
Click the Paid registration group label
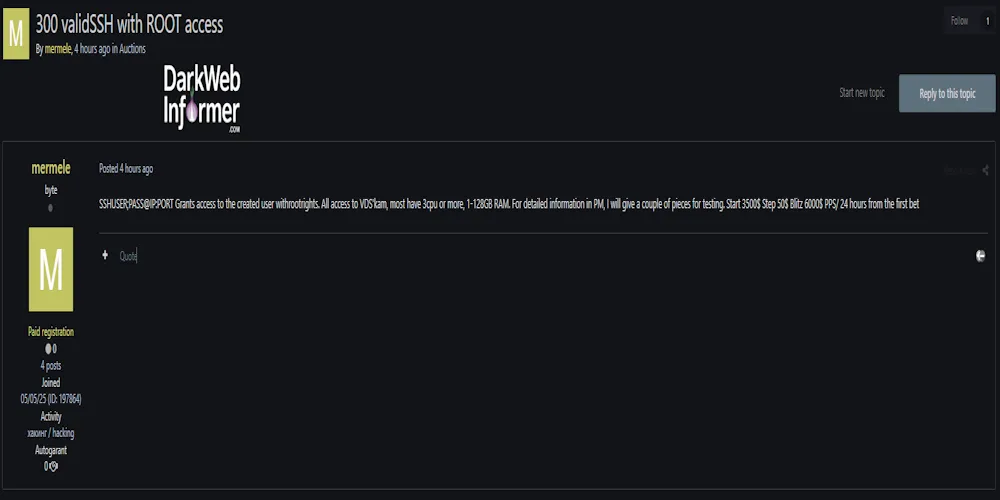(50, 332)
